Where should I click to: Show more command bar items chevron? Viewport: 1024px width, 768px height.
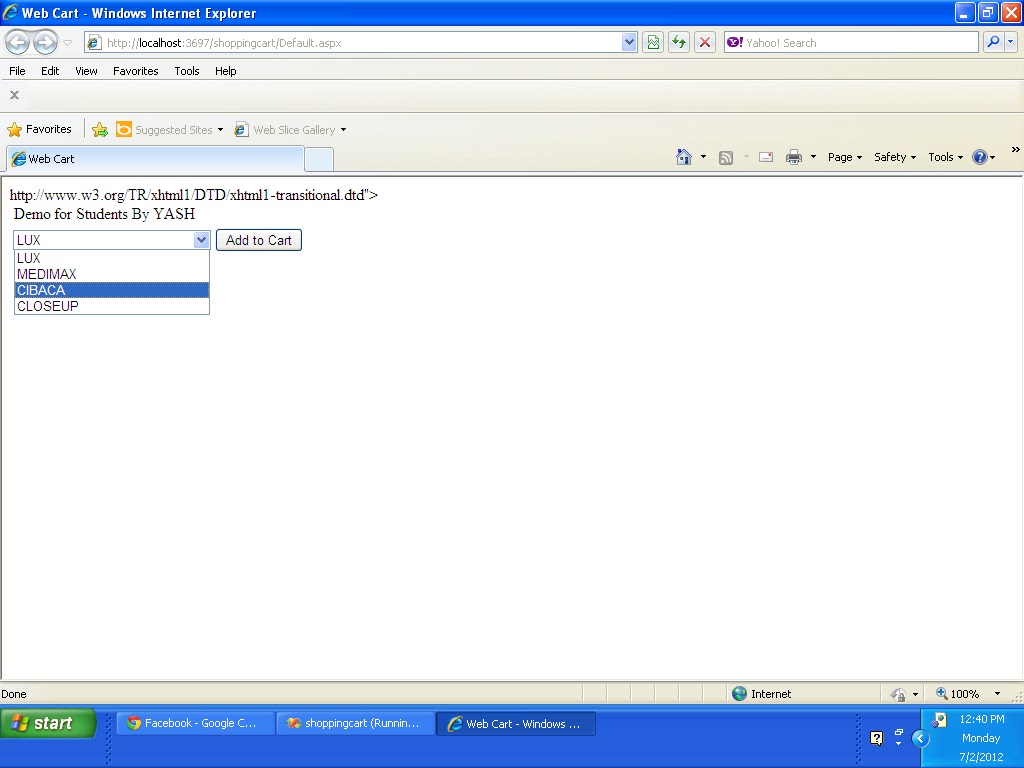point(1016,150)
